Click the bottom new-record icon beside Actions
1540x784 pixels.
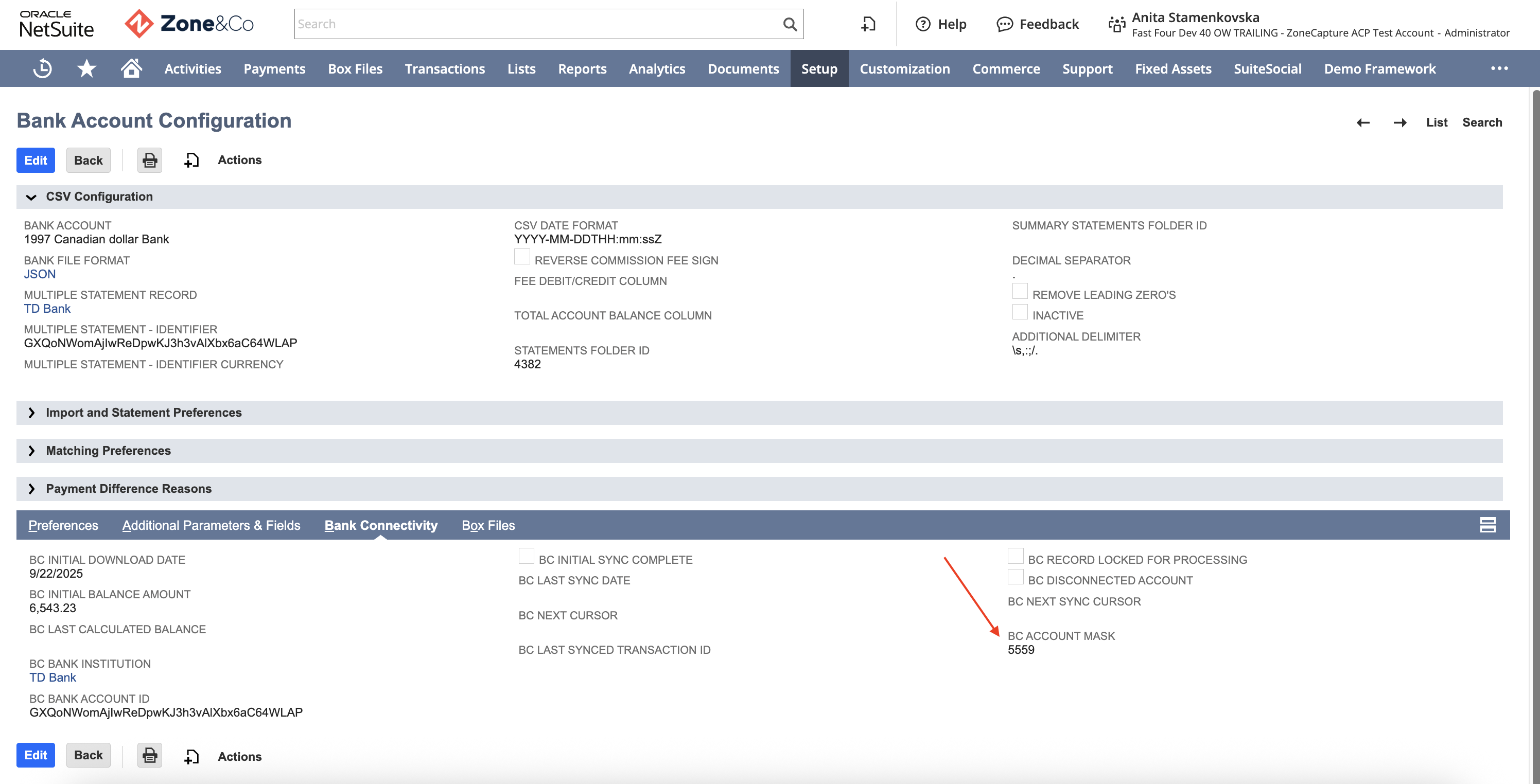(x=191, y=757)
